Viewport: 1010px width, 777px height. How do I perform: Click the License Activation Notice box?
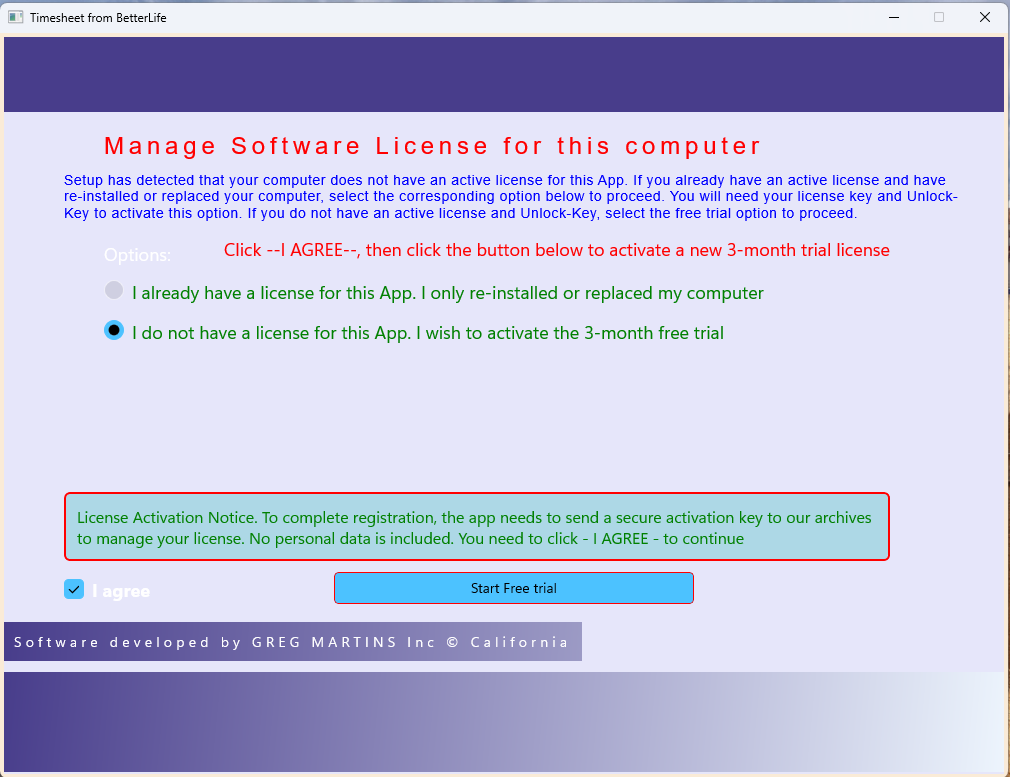[476, 527]
